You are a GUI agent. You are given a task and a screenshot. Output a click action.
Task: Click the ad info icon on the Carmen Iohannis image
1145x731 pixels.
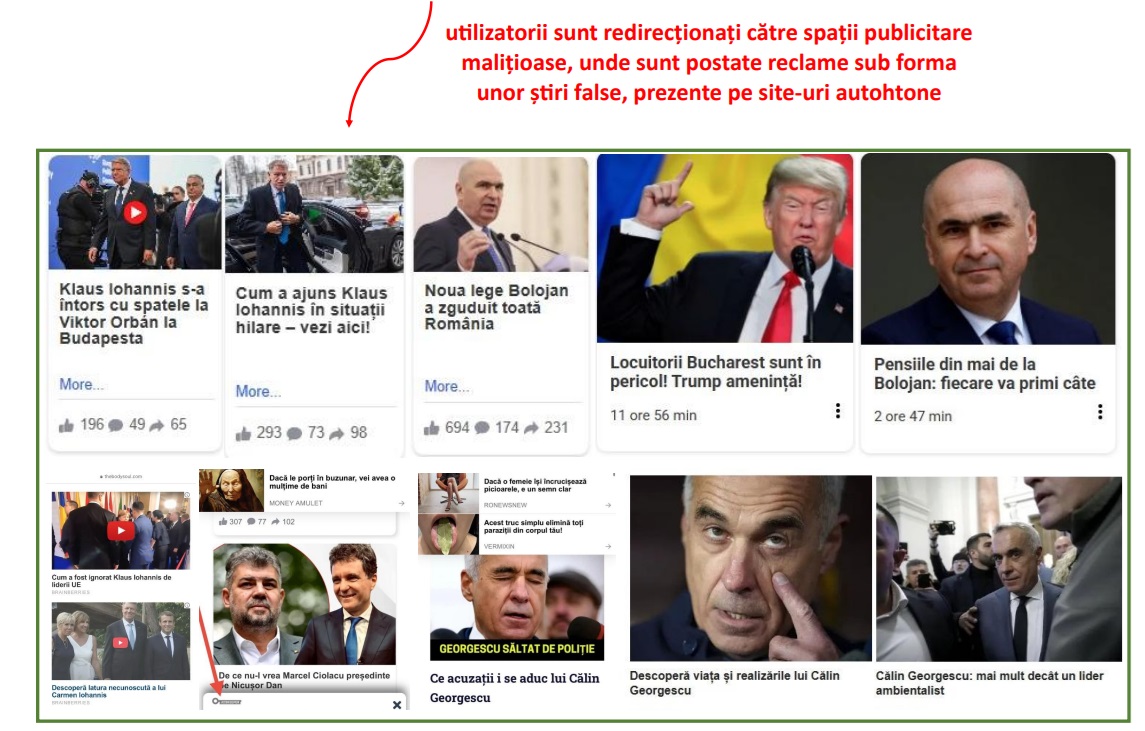tap(187, 605)
